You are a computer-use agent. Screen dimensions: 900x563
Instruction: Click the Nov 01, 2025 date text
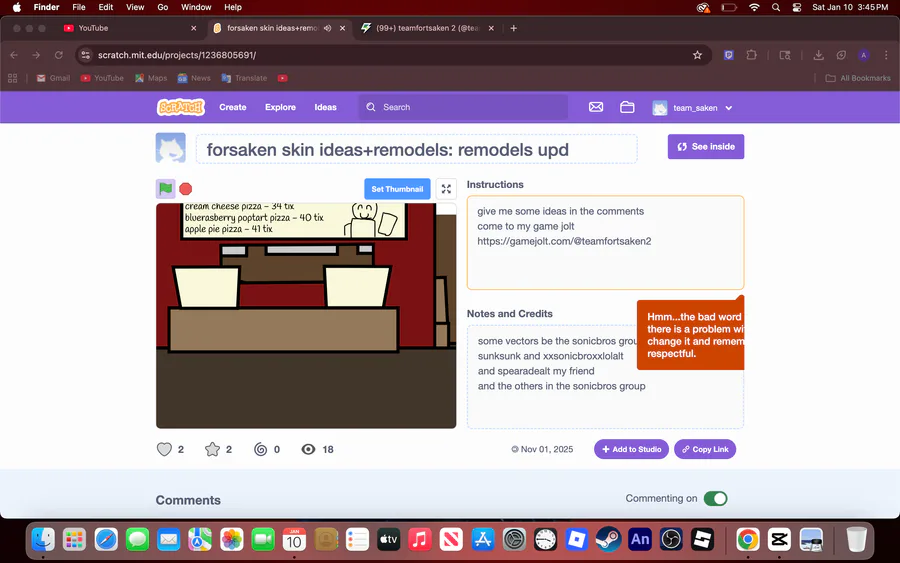(547, 449)
